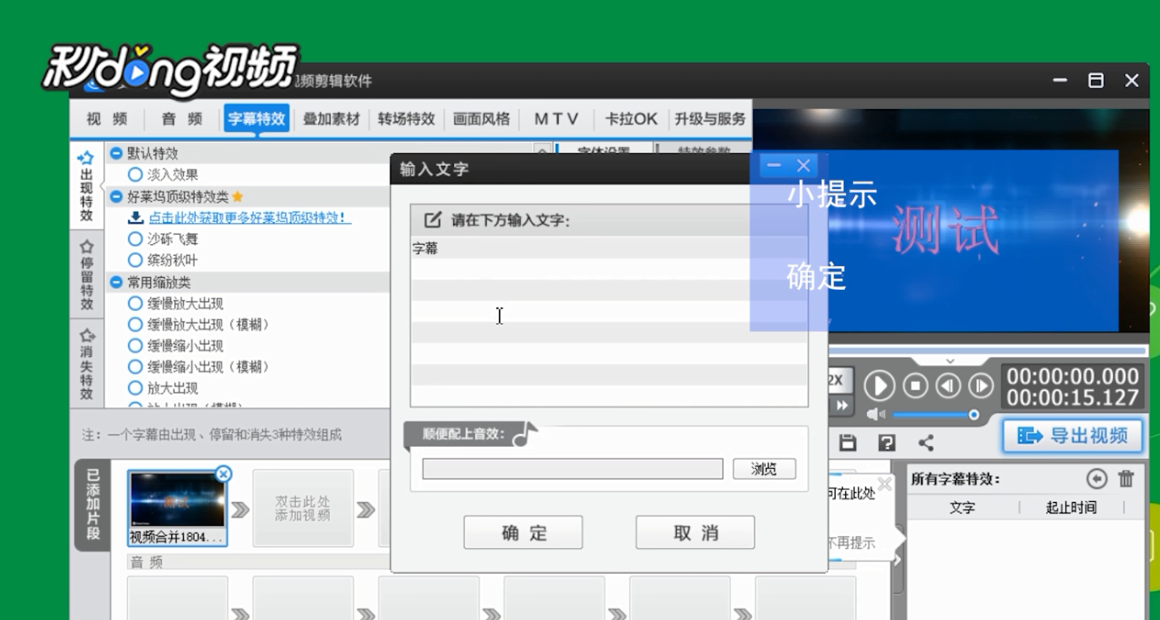Collapse the 常用缩放类 group
1160x620 pixels.
116,283
